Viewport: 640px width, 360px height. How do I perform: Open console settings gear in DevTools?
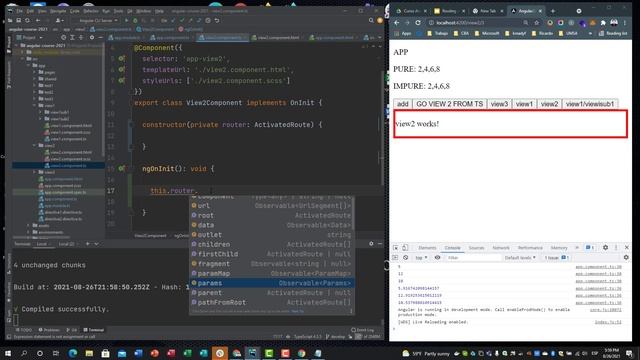(x=626, y=258)
